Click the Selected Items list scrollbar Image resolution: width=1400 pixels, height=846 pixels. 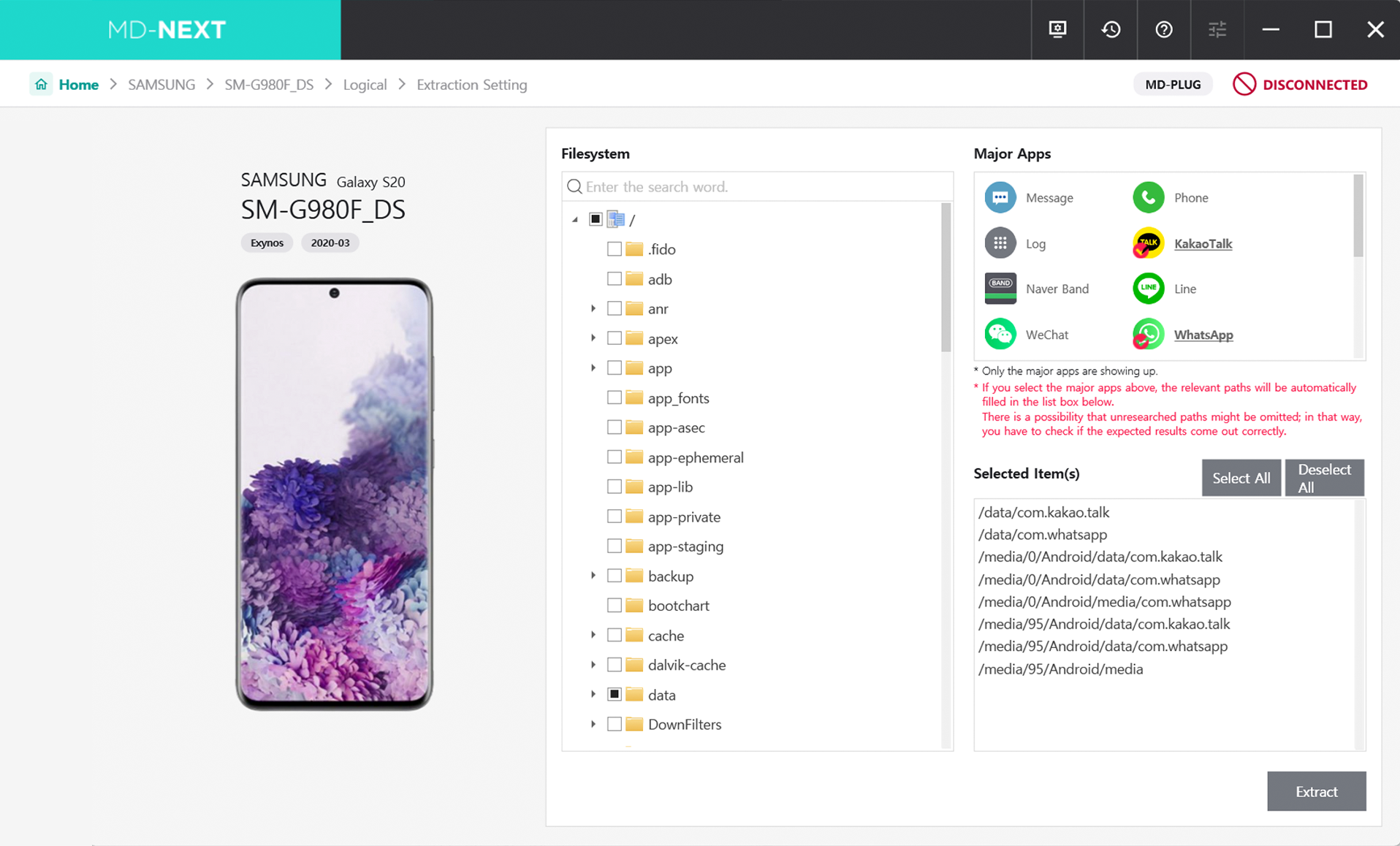[1359, 625]
